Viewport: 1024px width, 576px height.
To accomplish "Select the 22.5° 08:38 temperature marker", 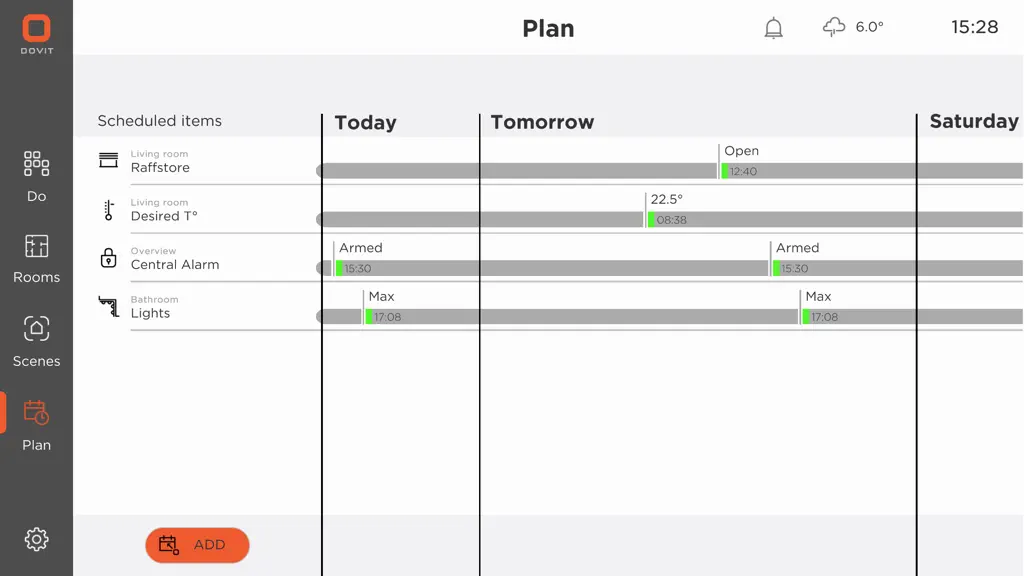I will click(667, 210).
